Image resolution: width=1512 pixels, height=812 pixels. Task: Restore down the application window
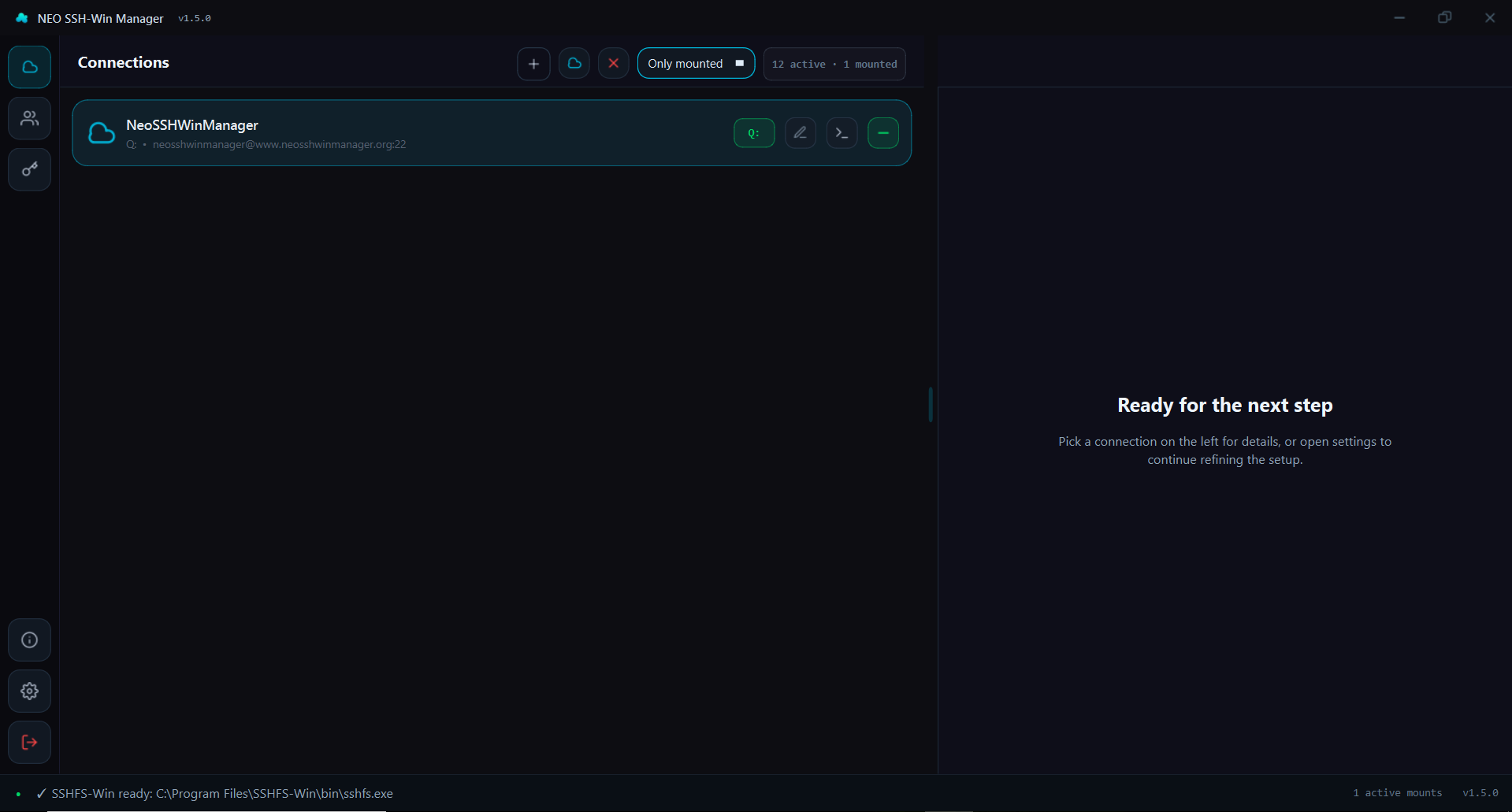(1444, 17)
